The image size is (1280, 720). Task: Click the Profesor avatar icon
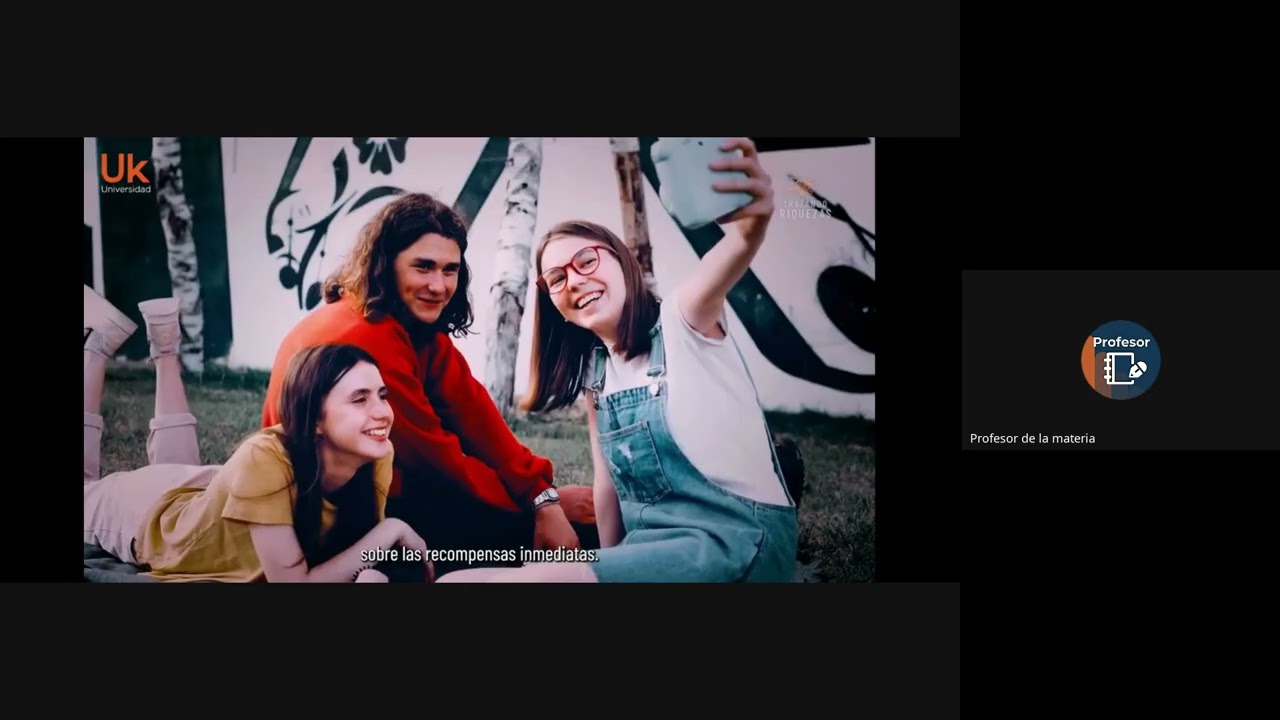(x=1120, y=360)
